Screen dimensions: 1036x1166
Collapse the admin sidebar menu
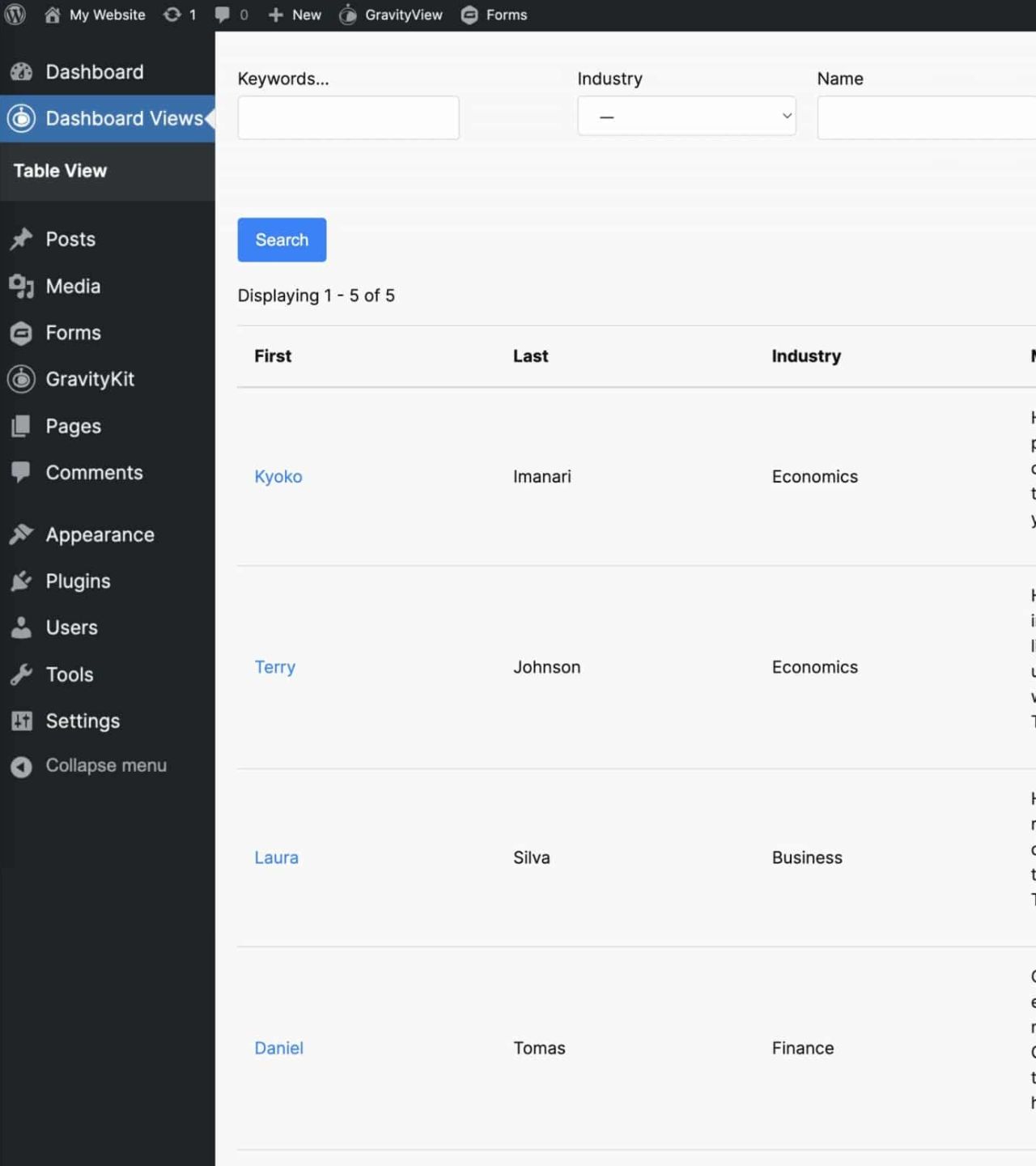[22, 765]
